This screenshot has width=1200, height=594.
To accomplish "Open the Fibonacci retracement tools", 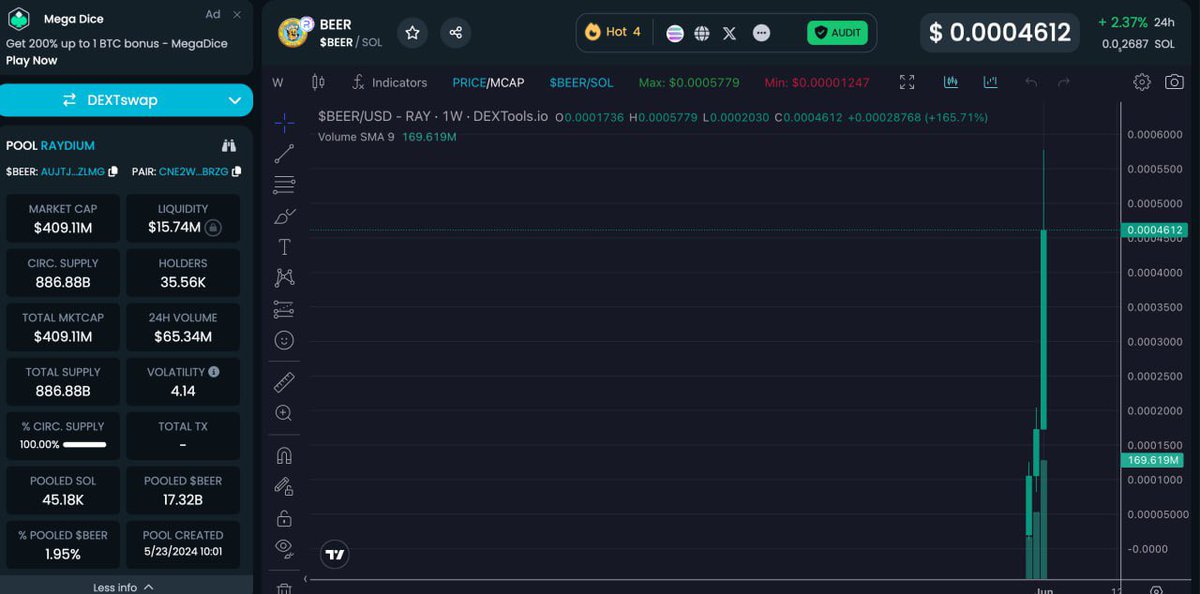I will [x=284, y=185].
